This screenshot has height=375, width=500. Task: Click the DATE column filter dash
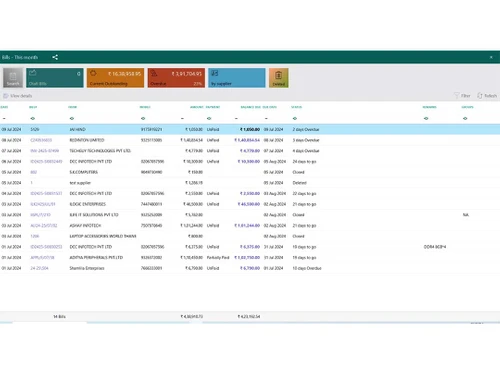pyautogui.click(x=4, y=118)
